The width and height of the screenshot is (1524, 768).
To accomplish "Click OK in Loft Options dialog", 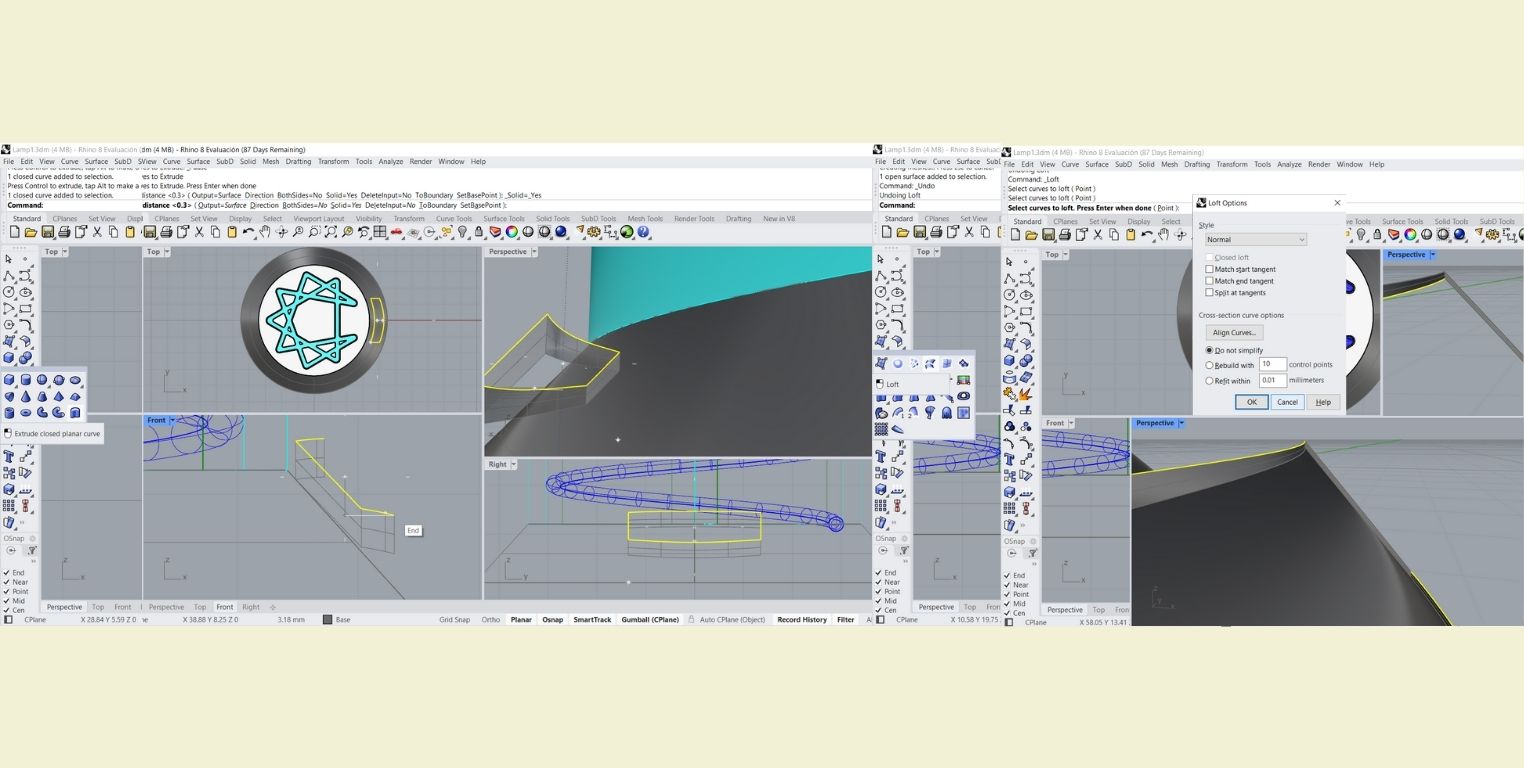I will [x=1252, y=402].
